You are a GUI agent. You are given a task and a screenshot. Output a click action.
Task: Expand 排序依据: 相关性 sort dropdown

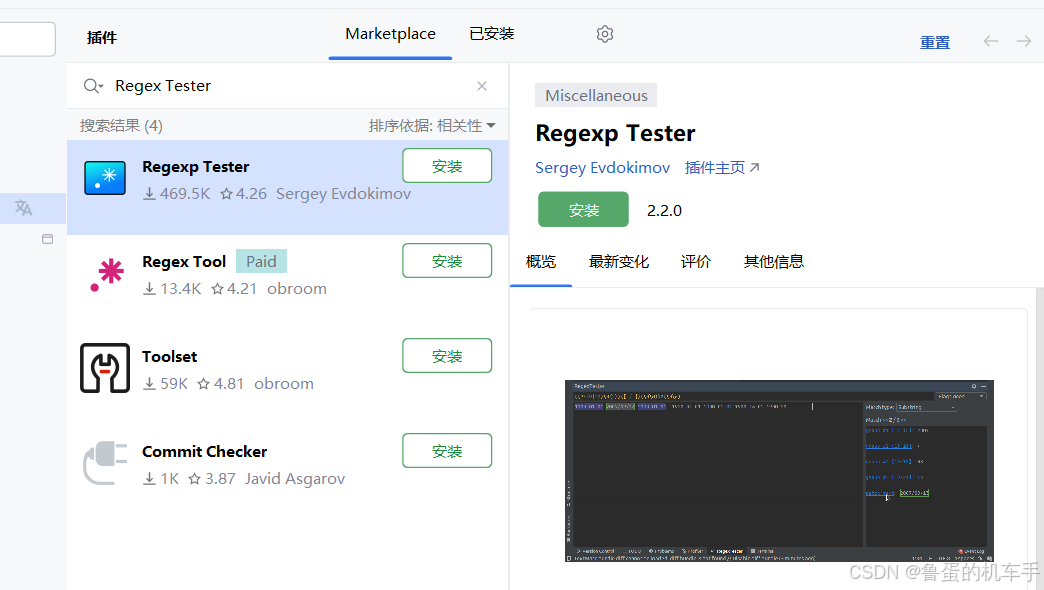pyautogui.click(x=432, y=126)
